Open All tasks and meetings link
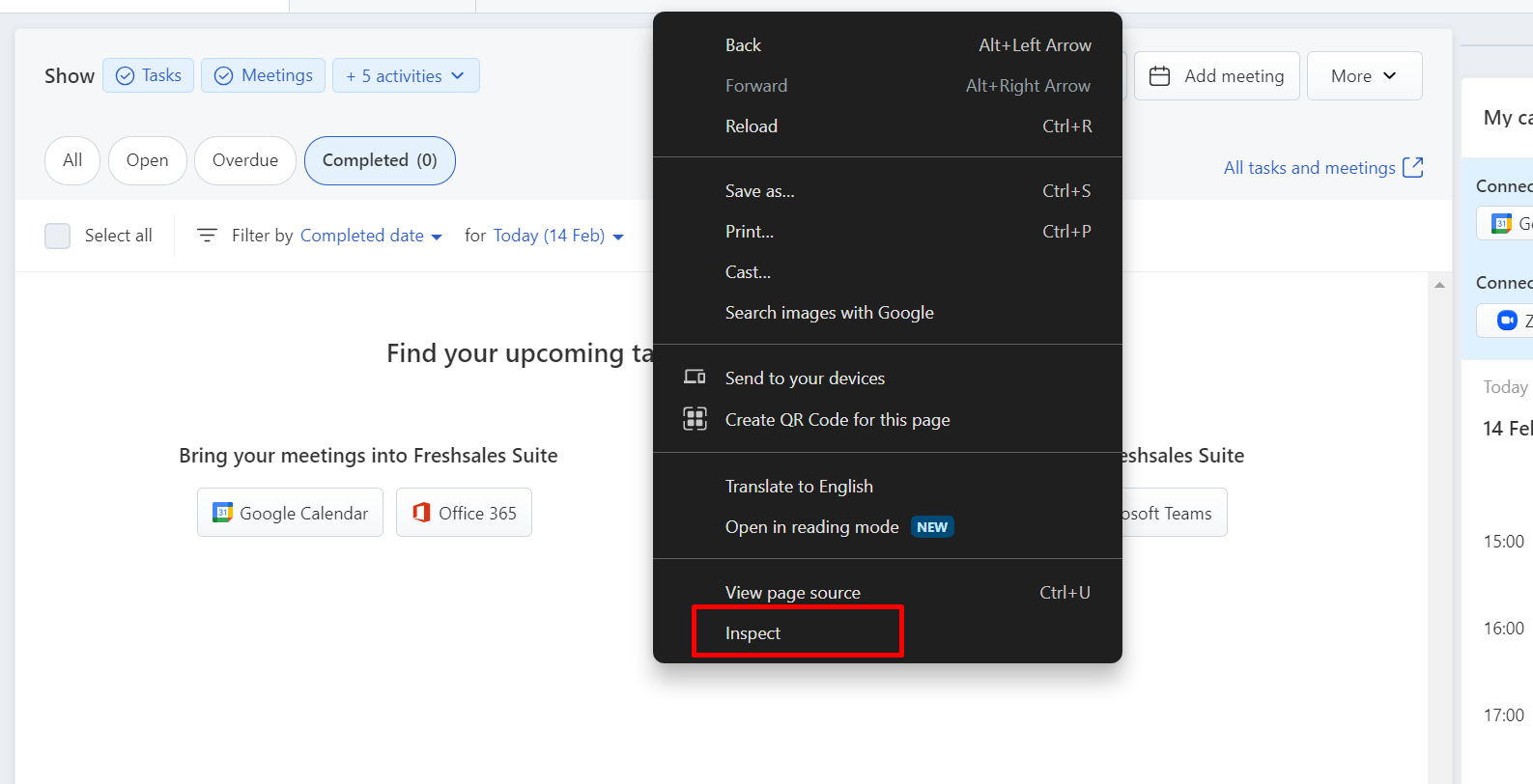Screen dimensions: 1533x784 pyautogui.click(x=1309, y=168)
